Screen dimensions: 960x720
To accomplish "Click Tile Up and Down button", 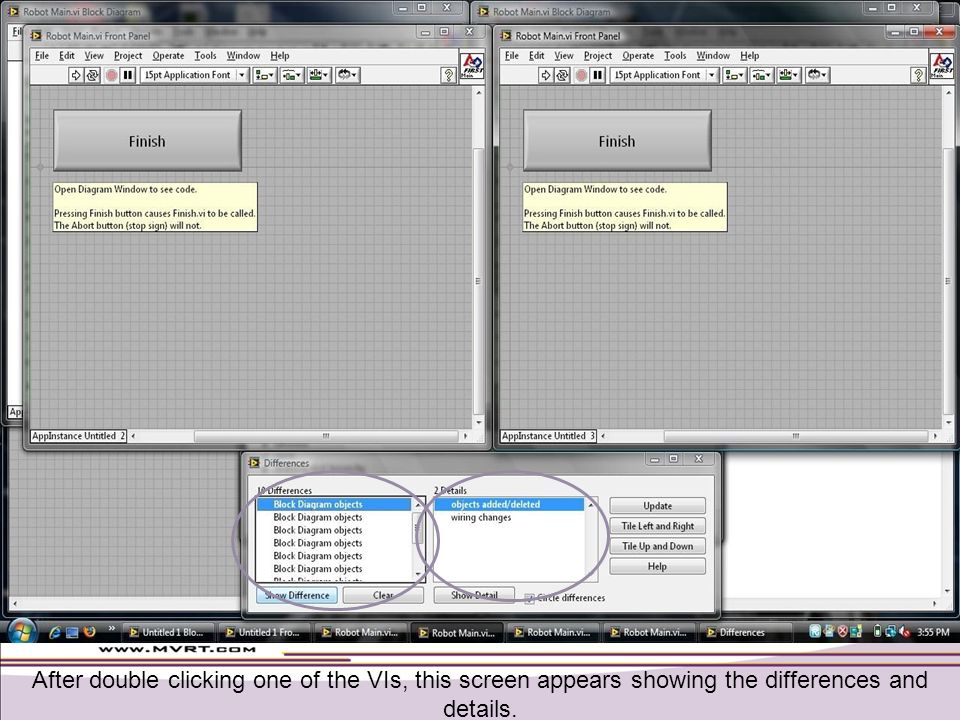I will [x=658, y=546].
